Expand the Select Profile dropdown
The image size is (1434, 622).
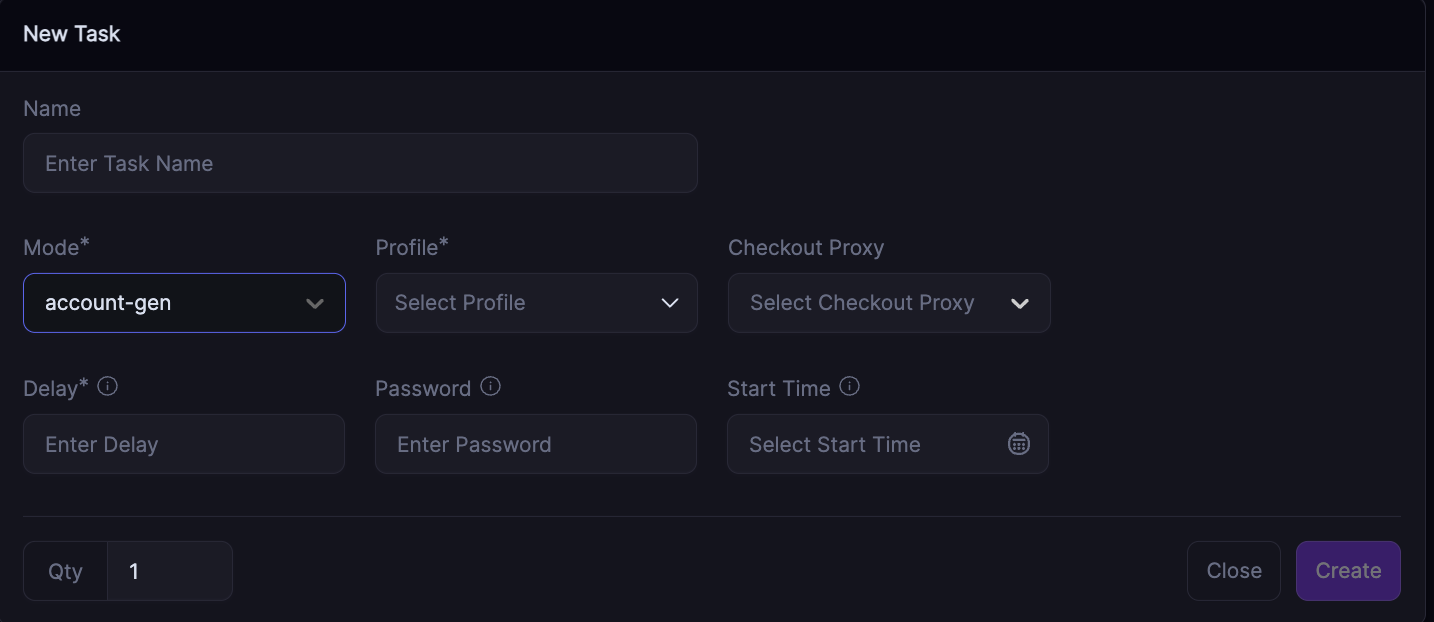(520, 303)
